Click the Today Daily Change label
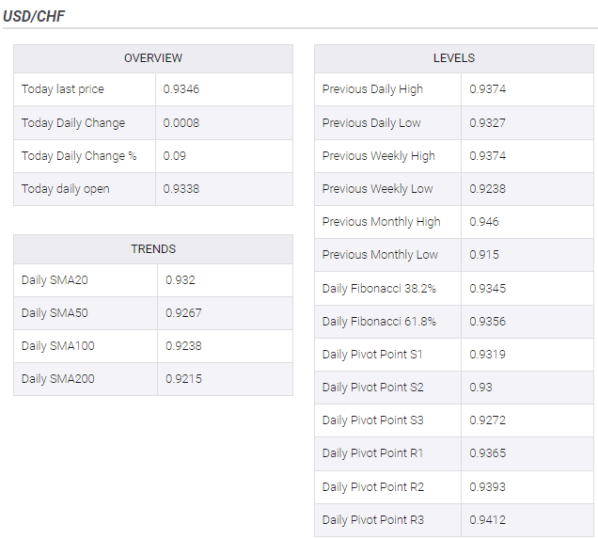This screenshot has height=539, width=598. tap(73, 123)
